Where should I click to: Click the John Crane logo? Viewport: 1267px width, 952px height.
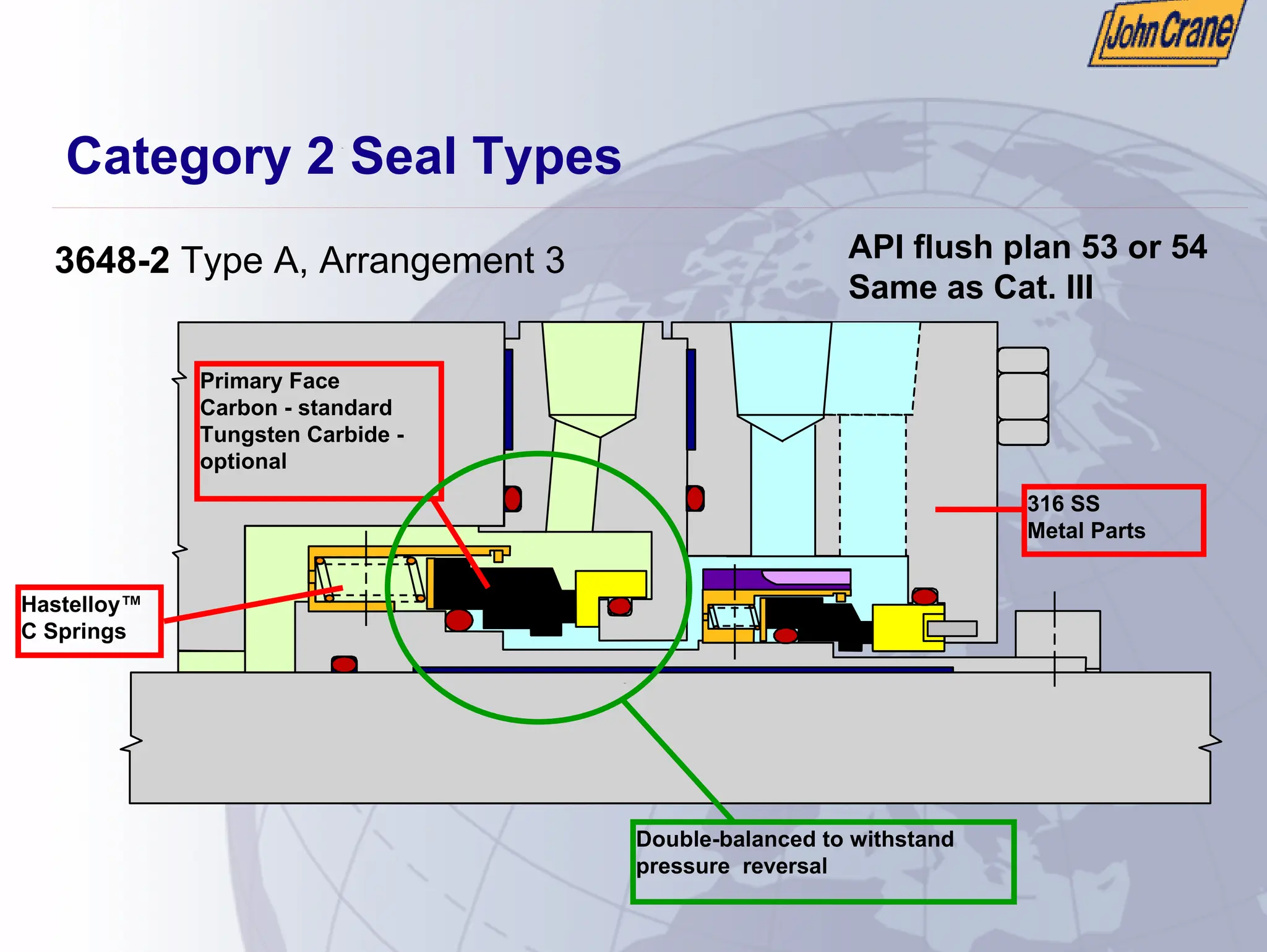click(x=1167, y=34)
